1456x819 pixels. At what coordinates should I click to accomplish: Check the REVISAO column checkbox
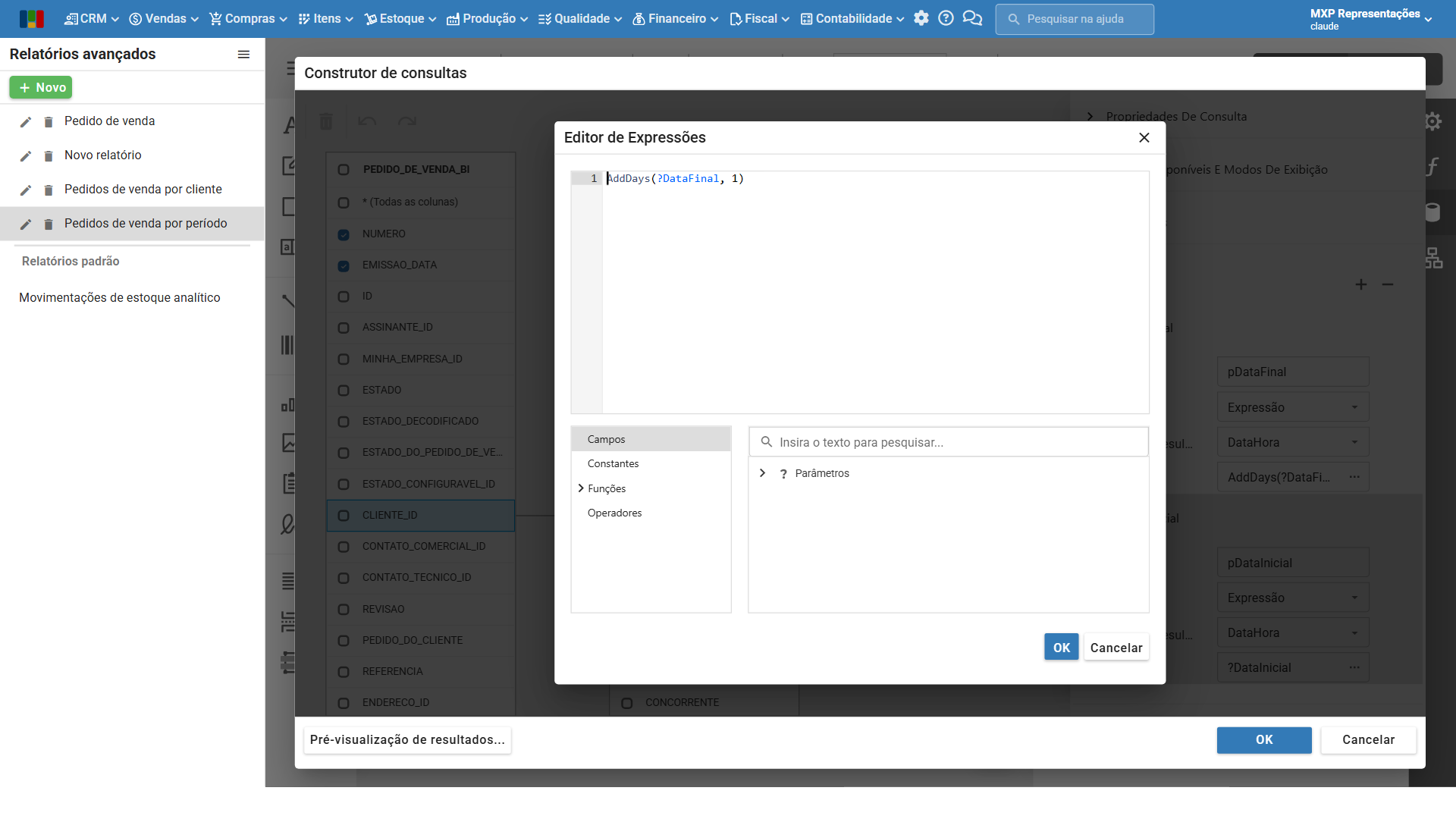click(x=344, y=610)
